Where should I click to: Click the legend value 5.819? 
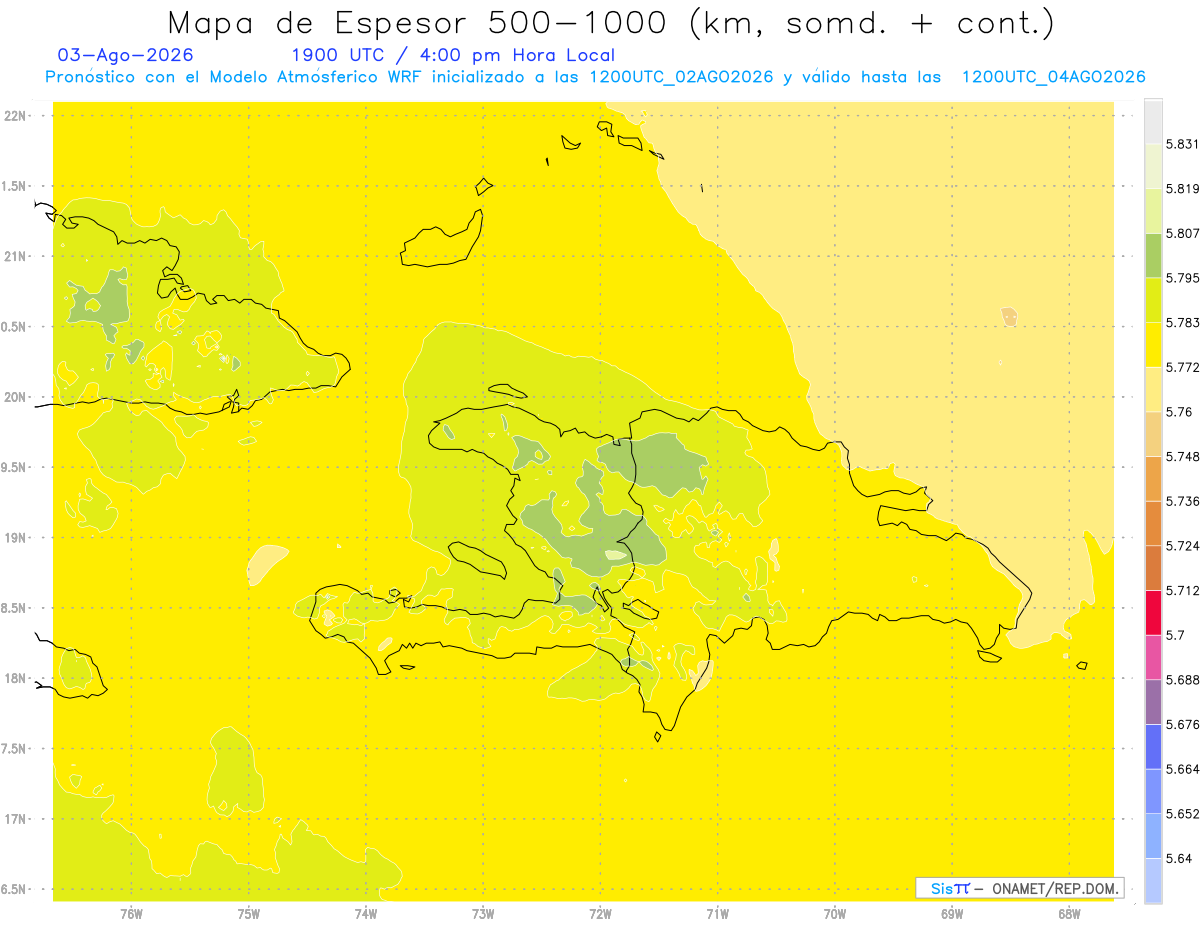[x=1182, y=189]
